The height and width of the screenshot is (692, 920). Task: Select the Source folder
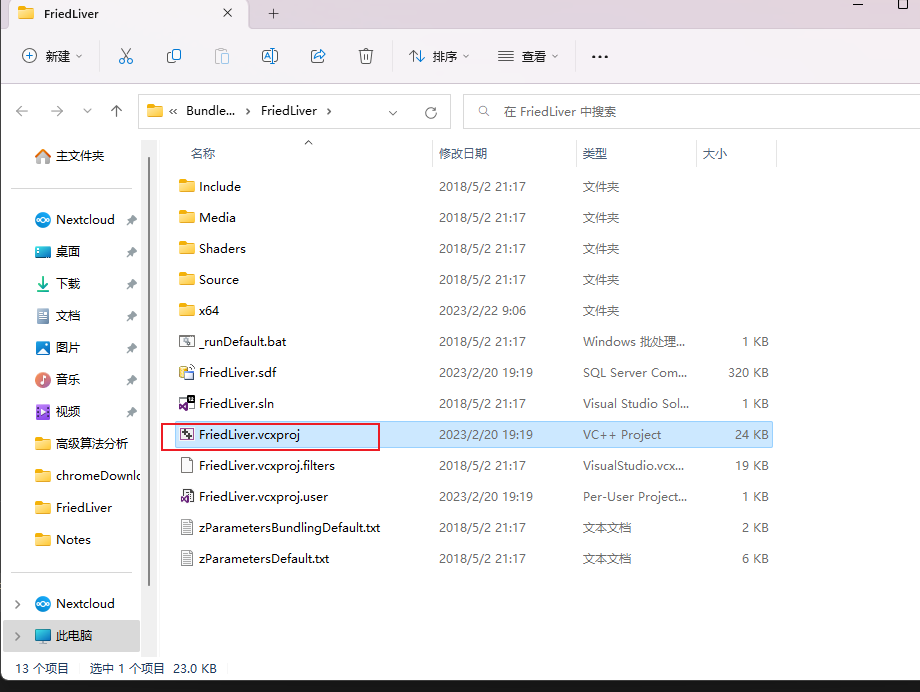tap(474, 280)
